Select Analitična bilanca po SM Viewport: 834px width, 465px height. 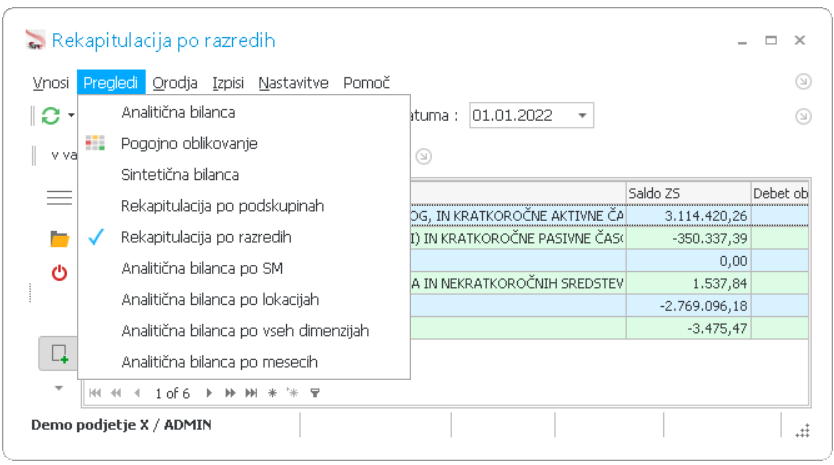pyautogui.click(x=244, y=268)
